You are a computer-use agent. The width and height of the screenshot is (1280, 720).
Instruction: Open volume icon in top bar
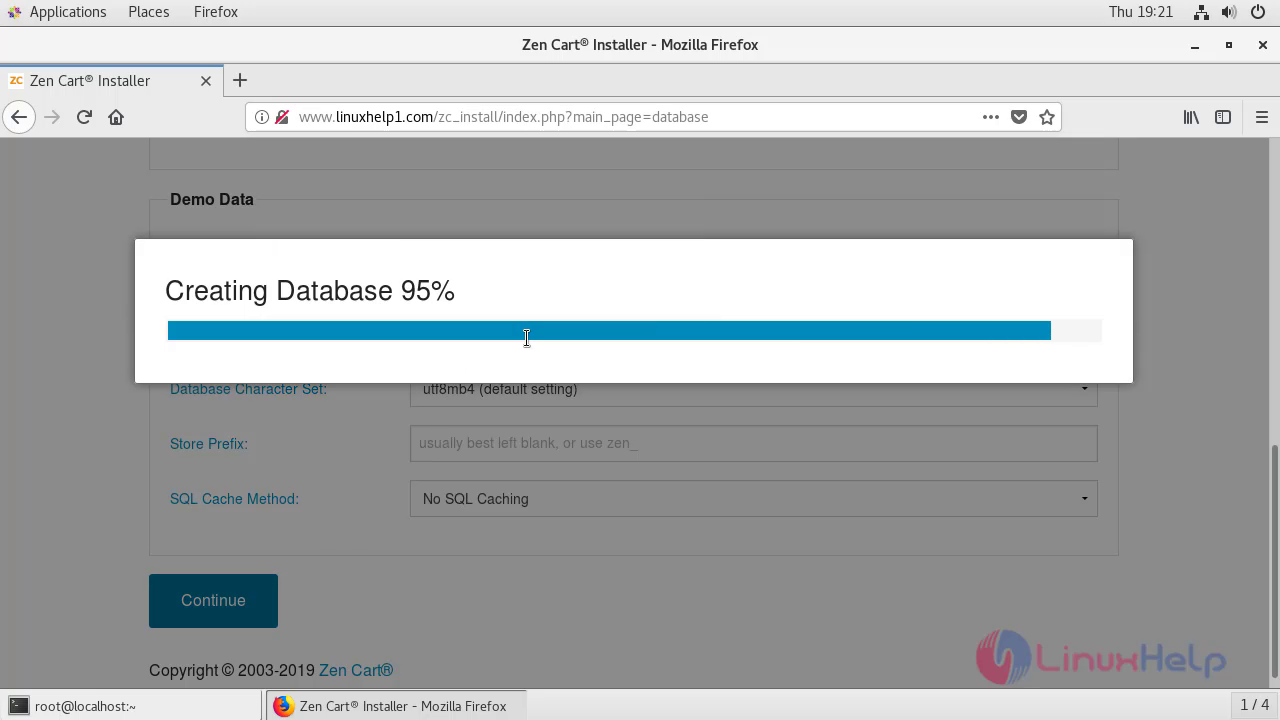coord(1229,12)
